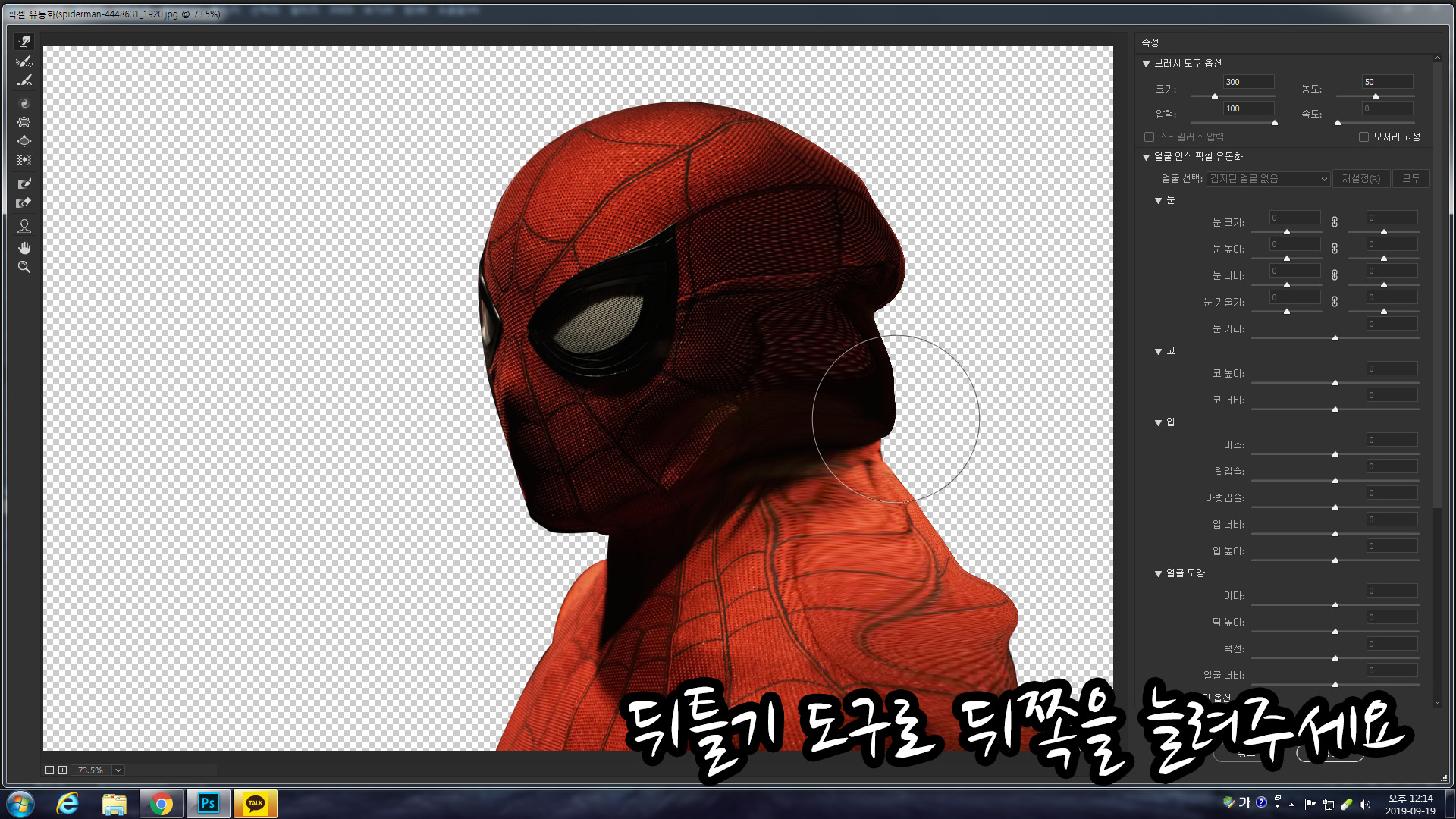Open the zoom percentage dropdown arrow
Image resolution: width=1456 pixels, height=819 pixels.
118,770
